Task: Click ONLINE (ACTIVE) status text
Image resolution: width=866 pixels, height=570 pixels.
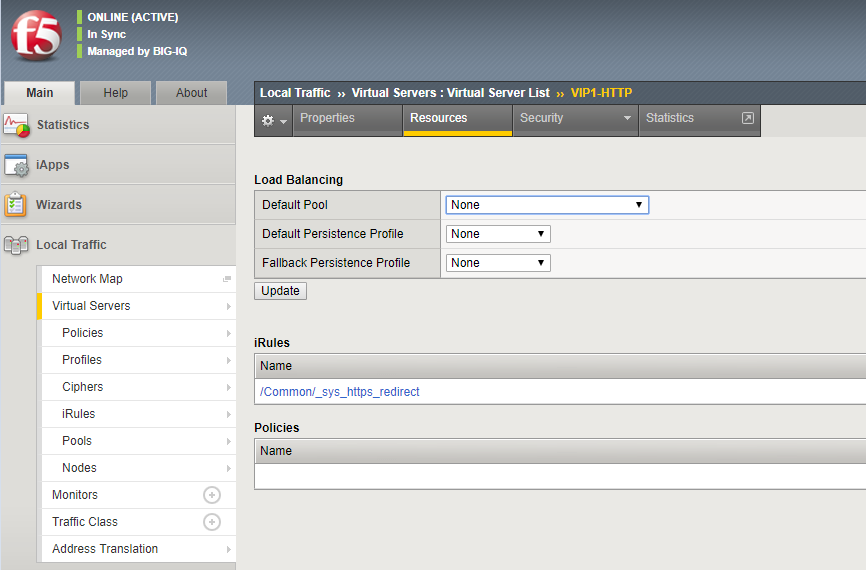Action: (x=133, y=17)
